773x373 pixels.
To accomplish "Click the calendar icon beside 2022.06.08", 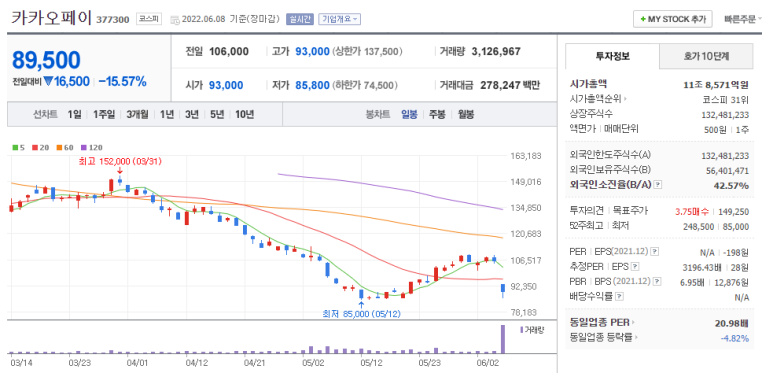I will (175, 20).
